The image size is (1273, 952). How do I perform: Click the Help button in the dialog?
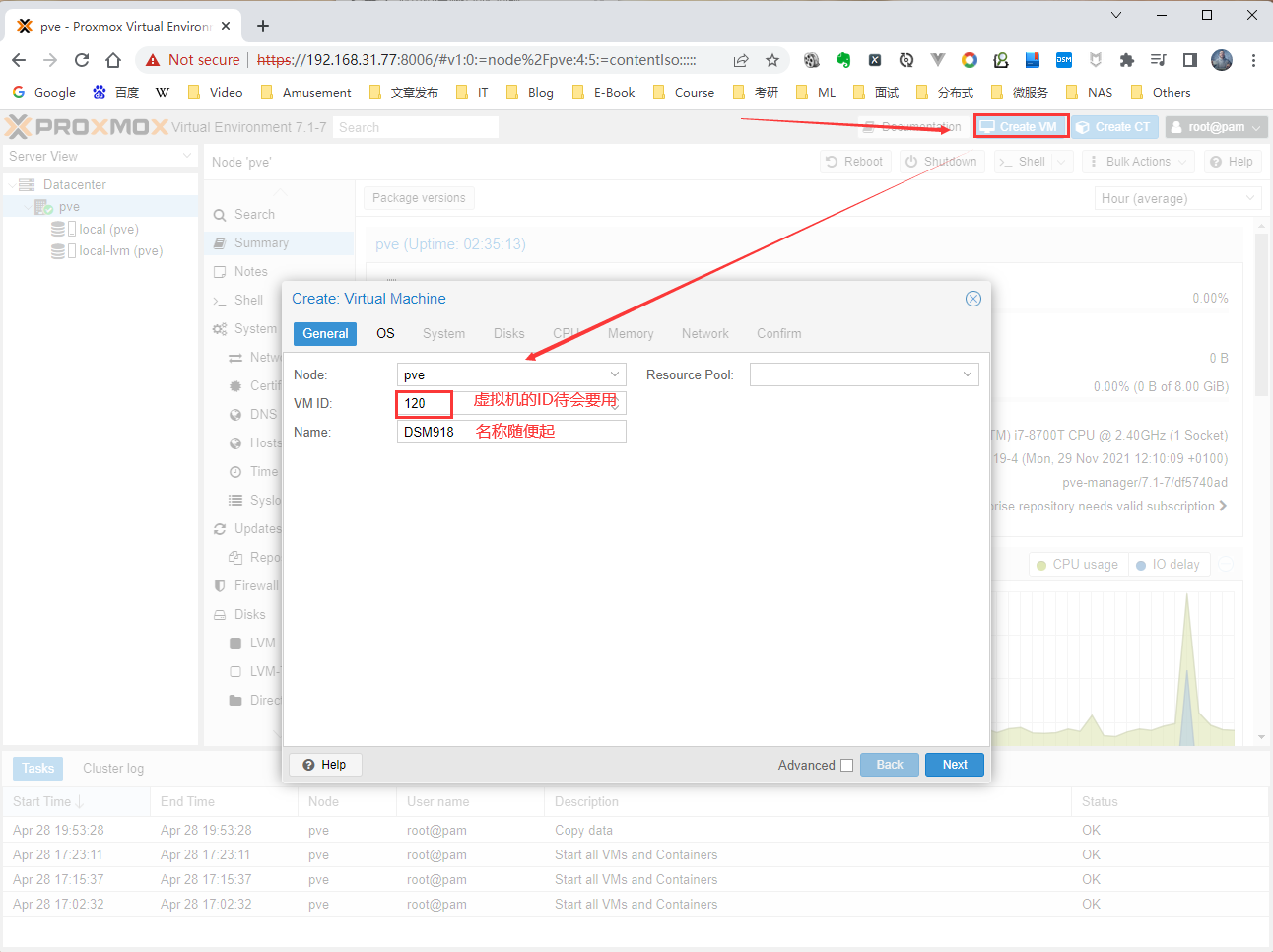pyautogui.click(x=325, y=765)
